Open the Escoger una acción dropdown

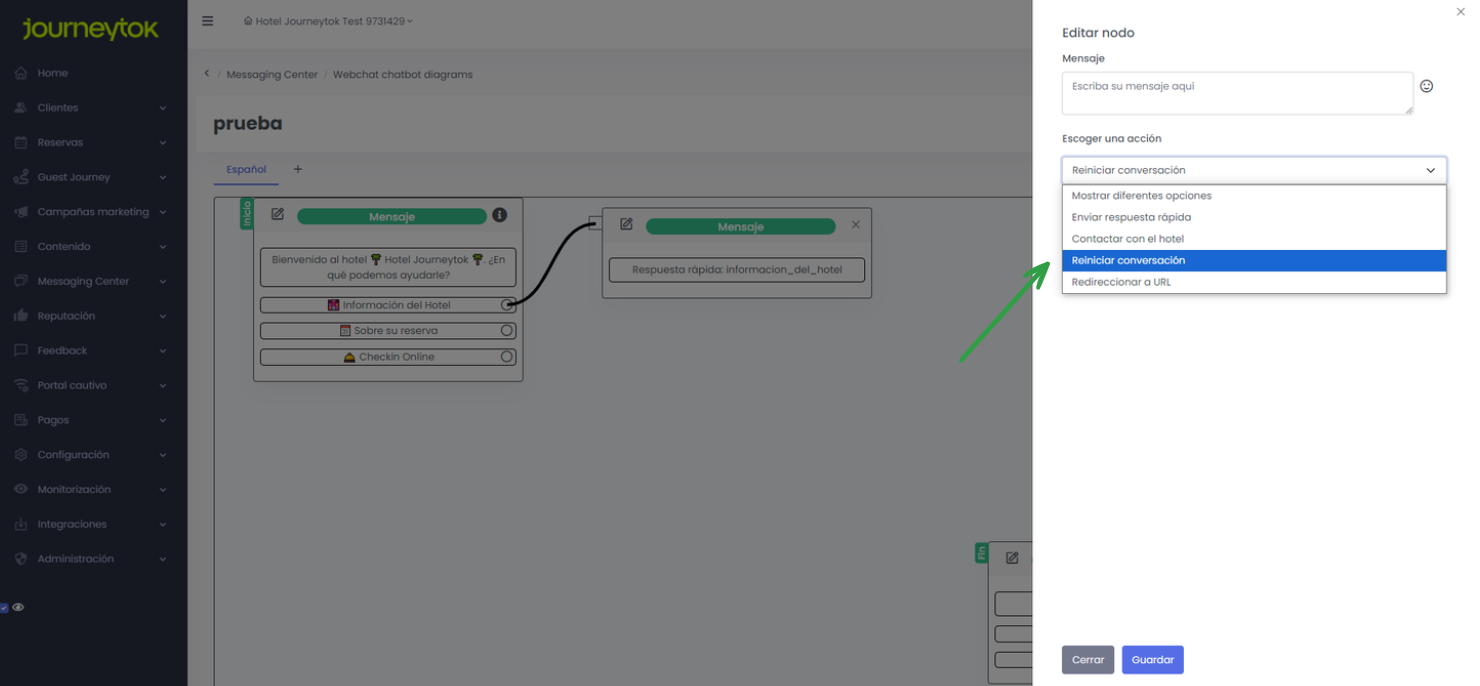click(x=1253, y=170)
